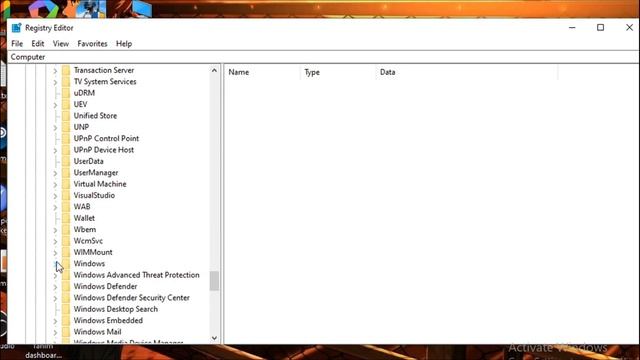Image resolution: width=640 pixels, height=360 pixels.
Task: Click the UPnP Control Point folder icon
Action: tap(66, 139)
